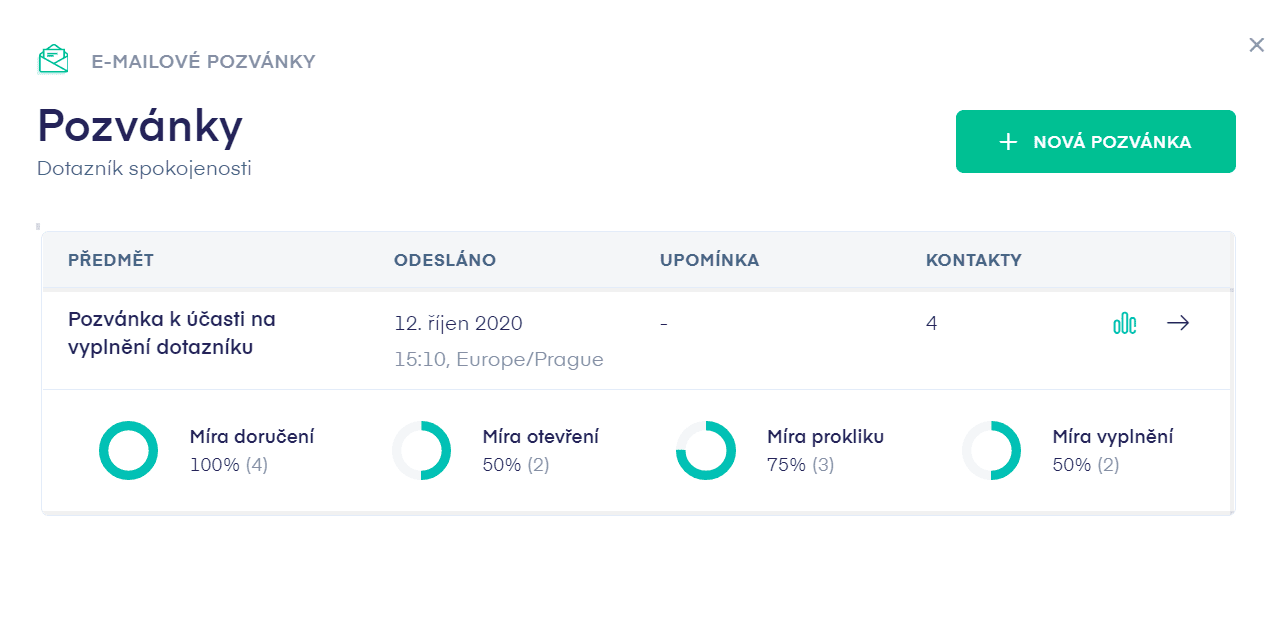Click the Odesláno column header

445,261
